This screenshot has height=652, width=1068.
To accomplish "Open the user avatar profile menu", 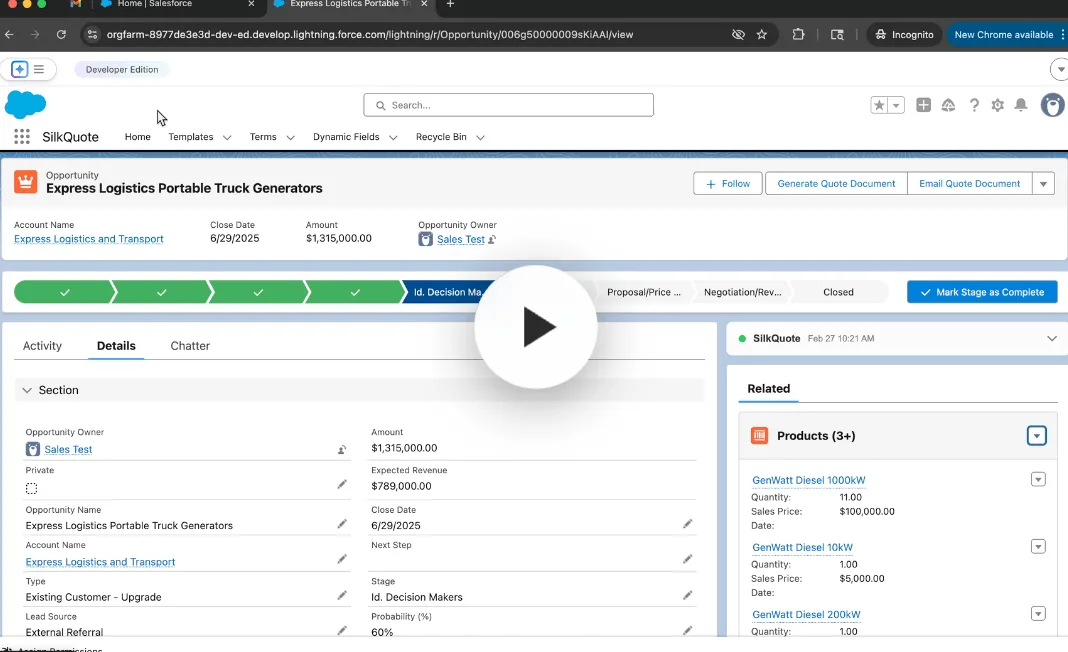I will point(1052,105).
